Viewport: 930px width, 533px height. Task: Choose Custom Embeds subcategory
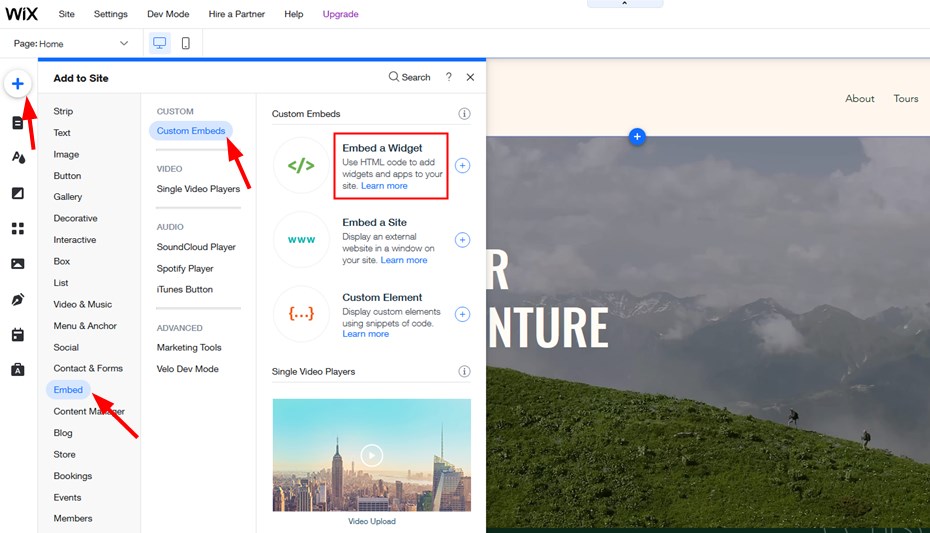[x=191, y=130]
